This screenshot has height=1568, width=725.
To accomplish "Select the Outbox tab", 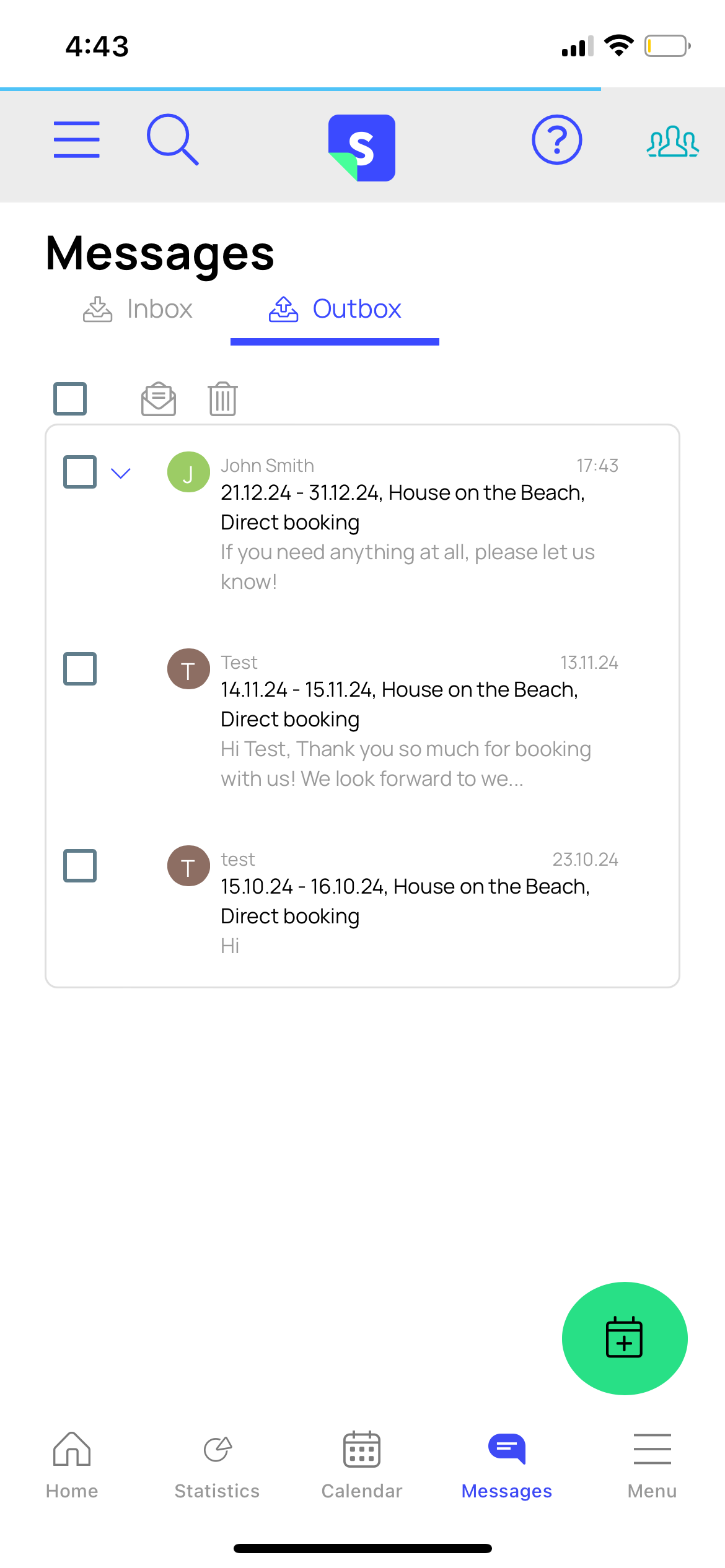I will pyautogui.click(x=335, y=309).
